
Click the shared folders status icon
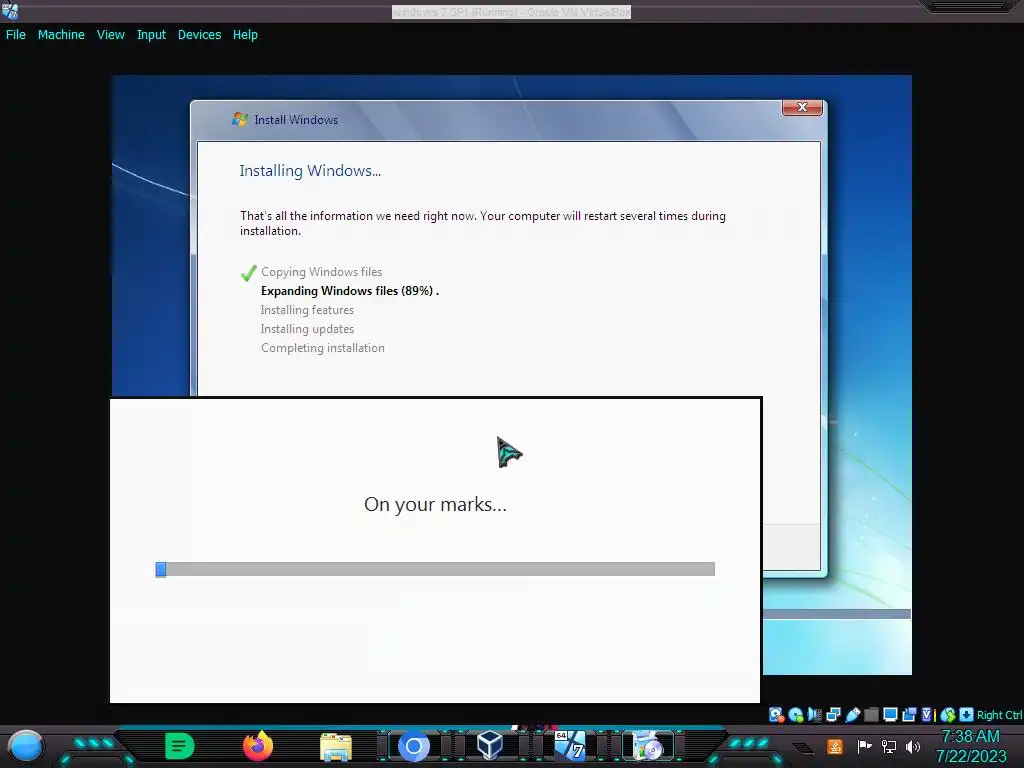pyautogui.click(x=871, y=715)
